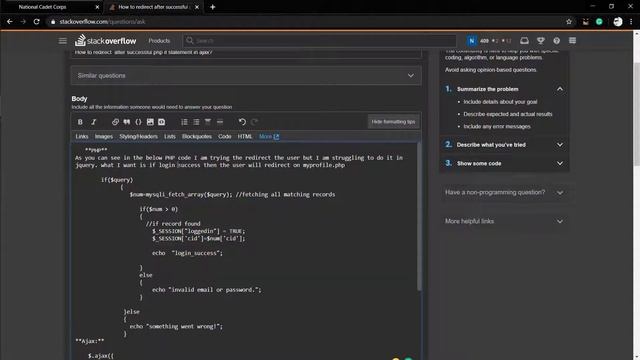Insert a heading with the heading icon
Image resolution: width=640 pixels, height=360 pixels.
click(x=208, y=122)
